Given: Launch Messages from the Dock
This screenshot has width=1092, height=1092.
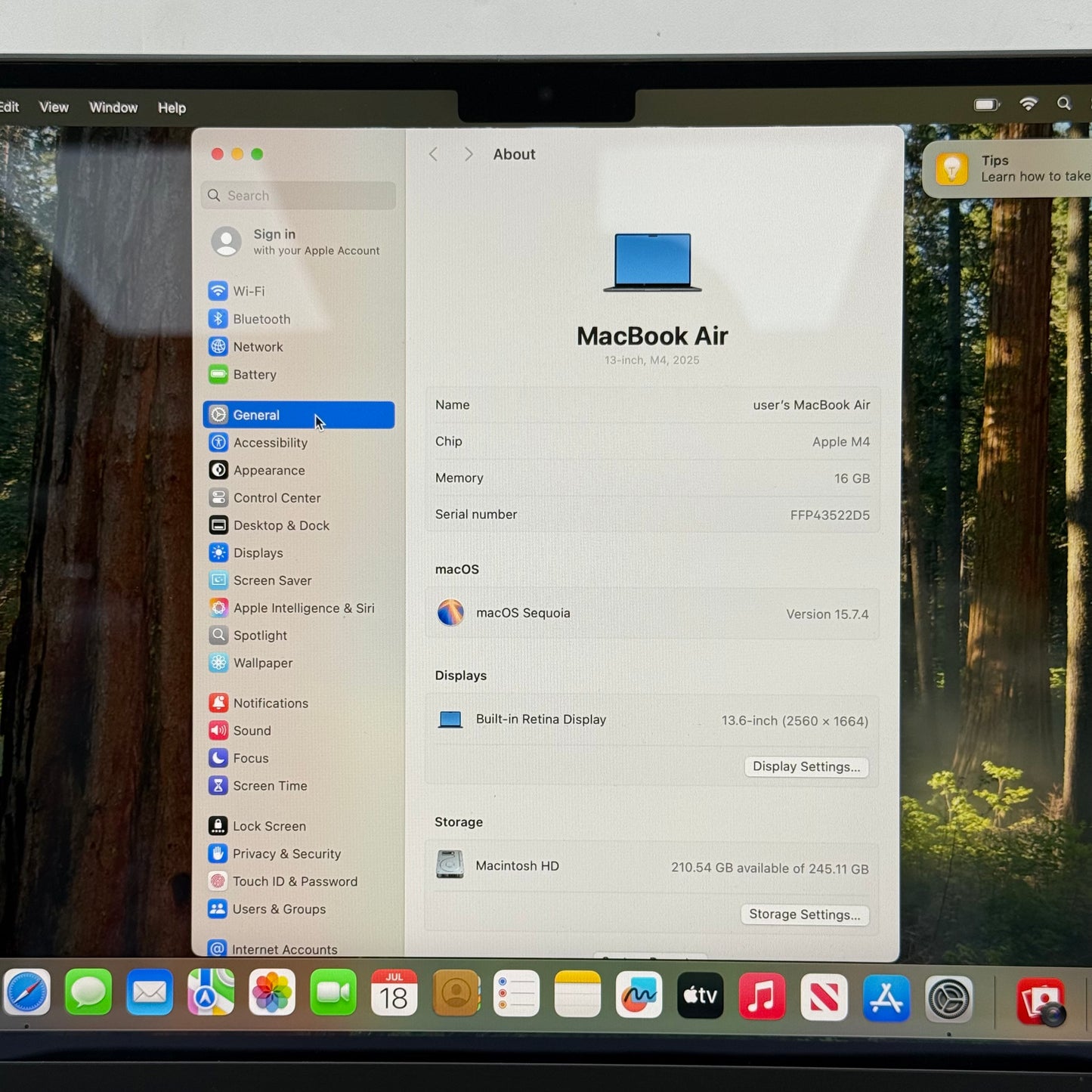Looking at the screenshot, I should tap(88, 992).
